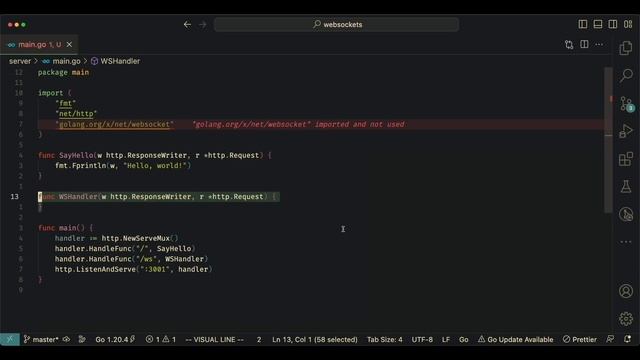This screenshot has height=360, width=640.
Task: Open the Explorer view in the activity bar
Action: [x=626, y=48]
